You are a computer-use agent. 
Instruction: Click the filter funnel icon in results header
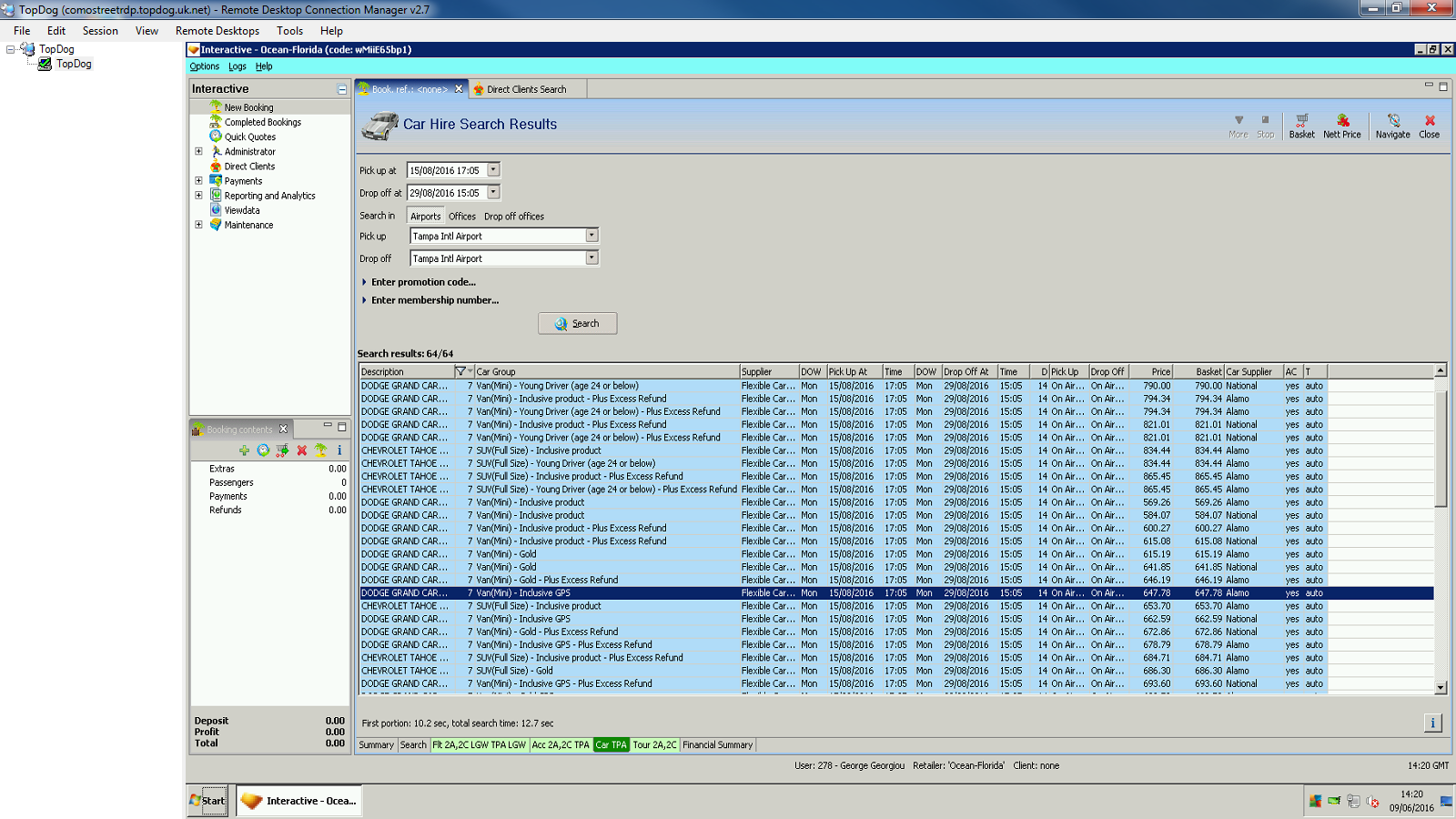(460, 371)
